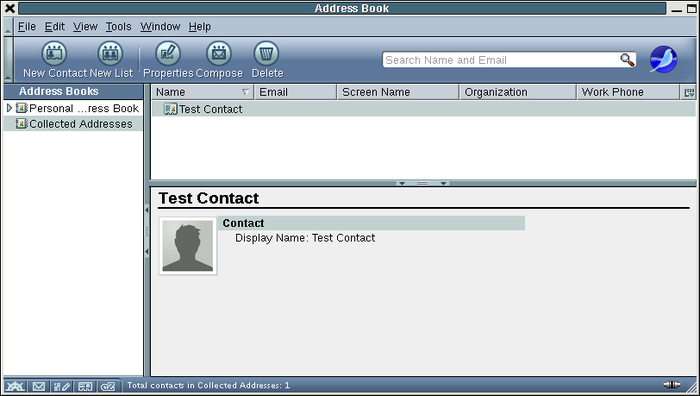Click status text Total contacts in Collected Addresses

point(208,385)
